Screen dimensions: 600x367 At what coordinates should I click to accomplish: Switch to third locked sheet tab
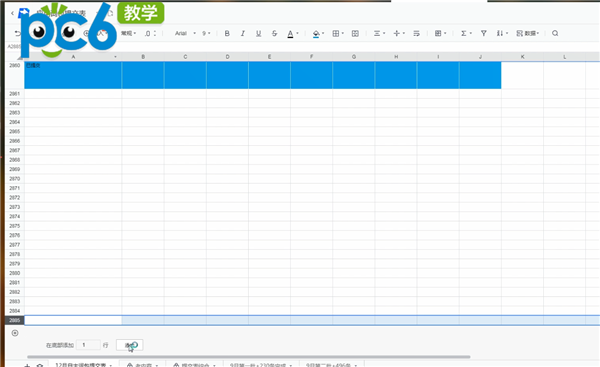(x=194, y=364)
